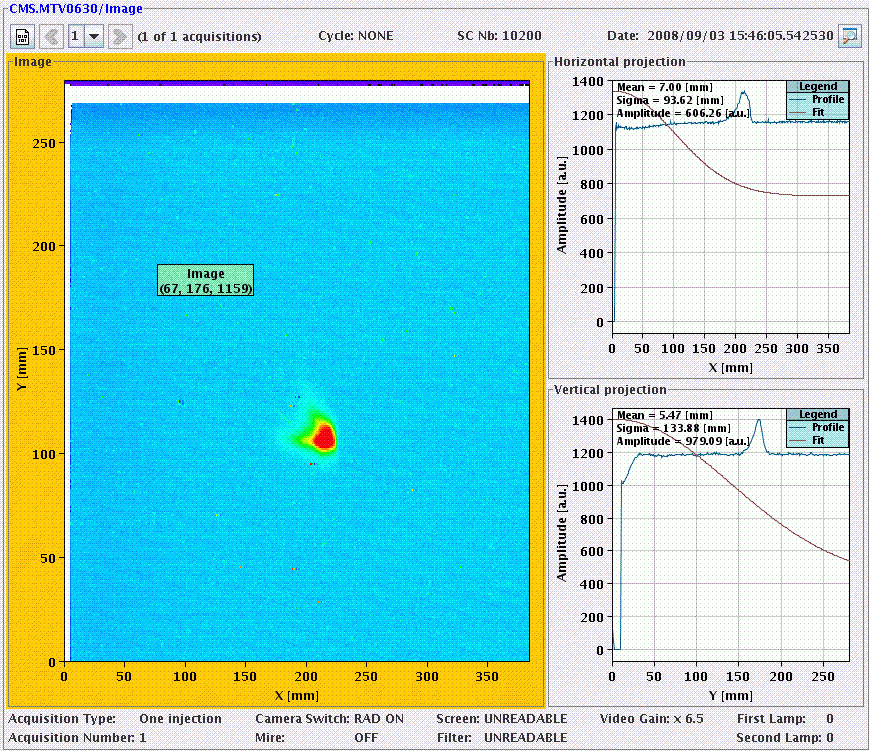The width and height of the screenshot is (869, 751).
Task: Select Profile in Vertical projection legend
Action: pos(818,428)
